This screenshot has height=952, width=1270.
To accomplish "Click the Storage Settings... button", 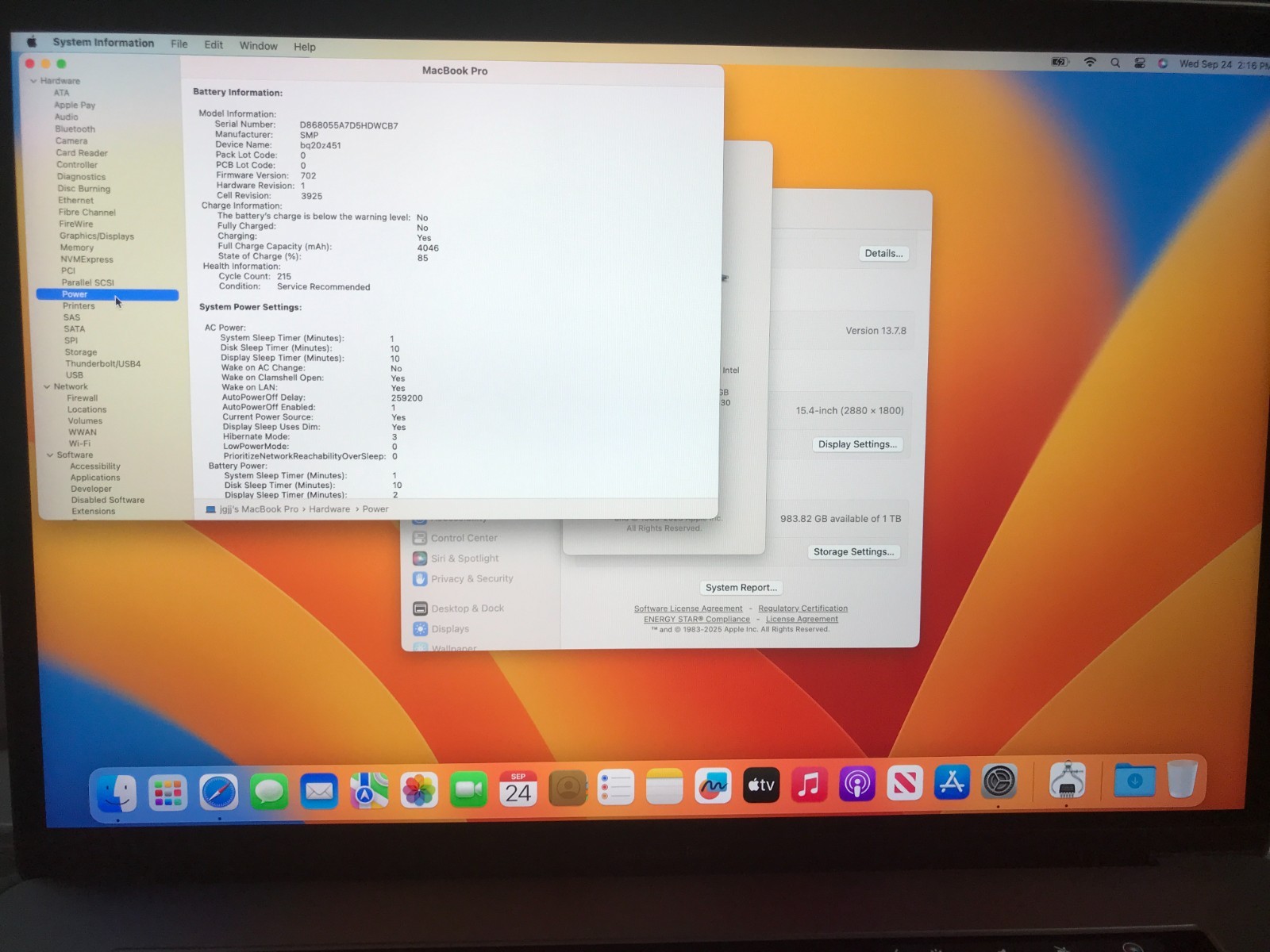I will tap(853, 552).
